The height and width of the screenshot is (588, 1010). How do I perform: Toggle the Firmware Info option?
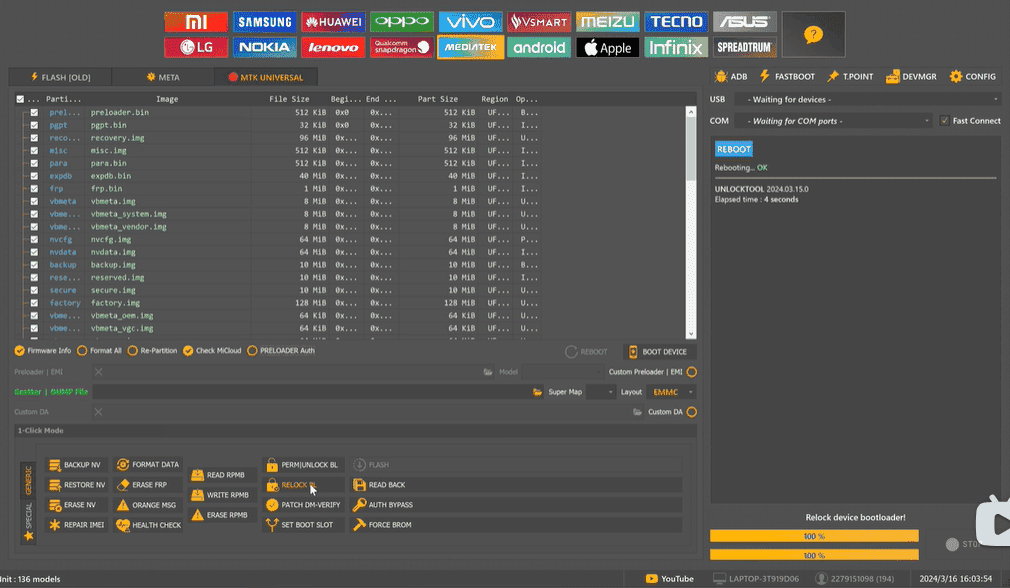[x=43, y=350]
